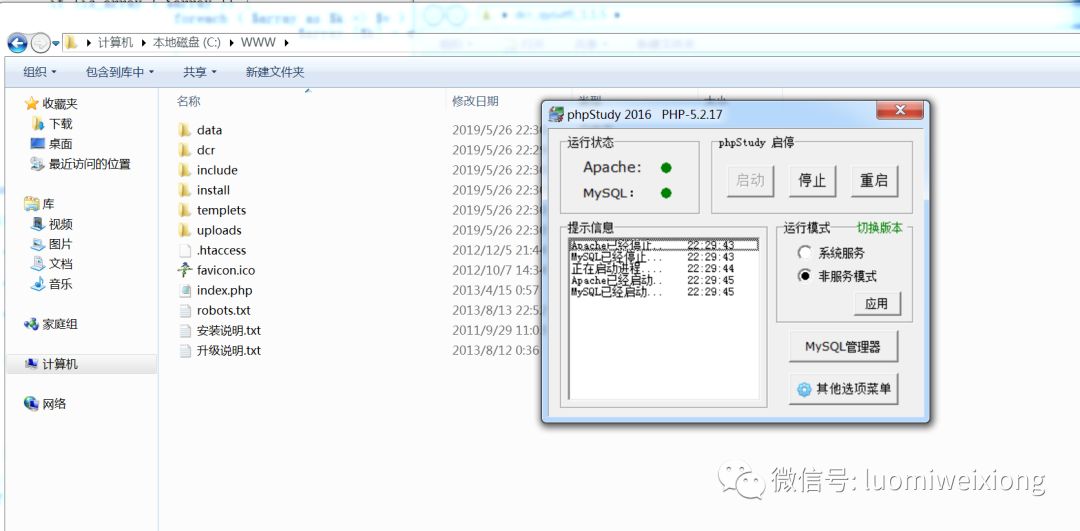This screenshot has width=1080, height=531.
Task: Click the 切换版本 link
Action: pos(880,228)
